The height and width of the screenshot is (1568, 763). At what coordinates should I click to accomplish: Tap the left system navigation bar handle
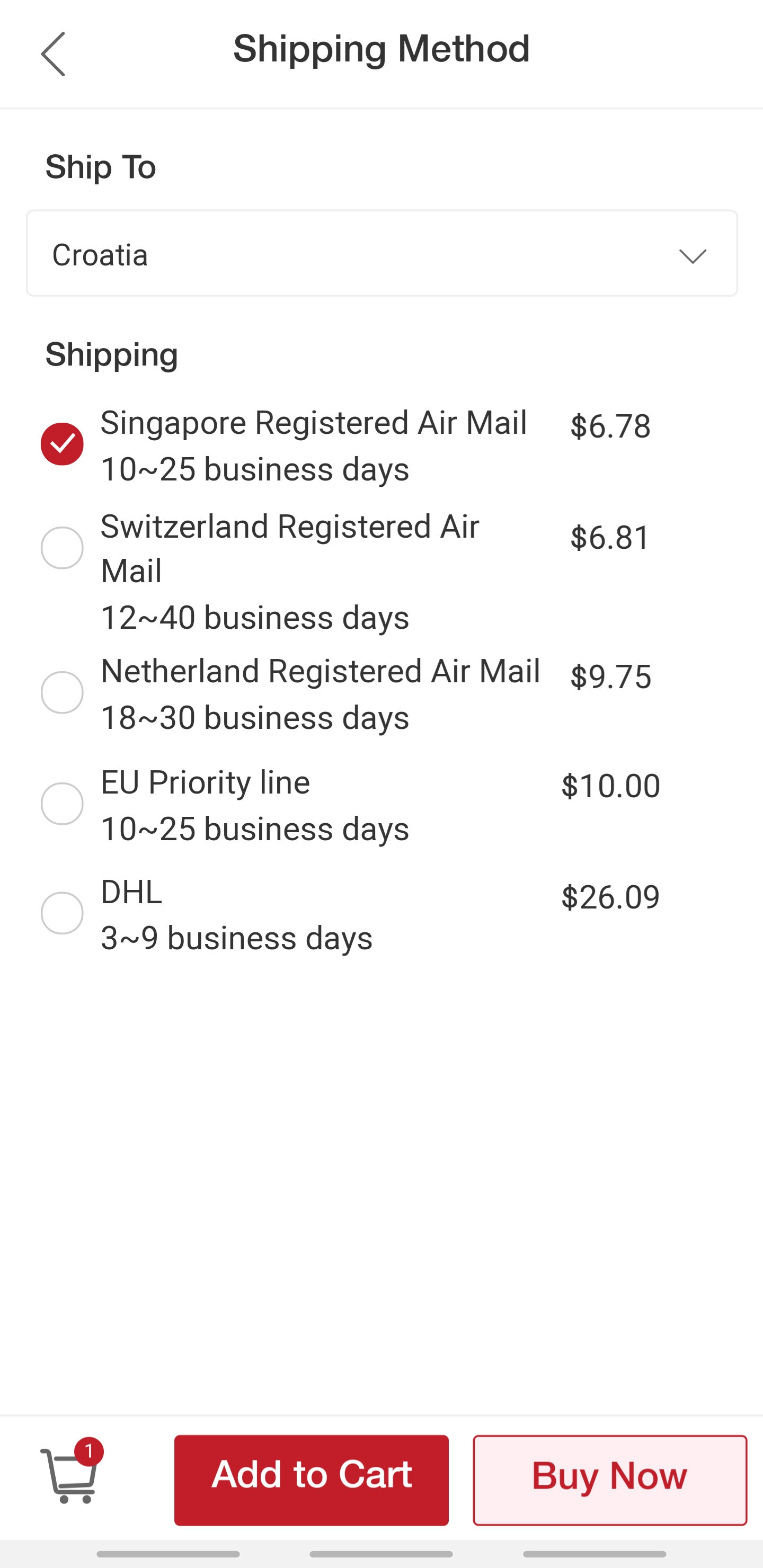pyautogui.click(x=168, y=1554)
